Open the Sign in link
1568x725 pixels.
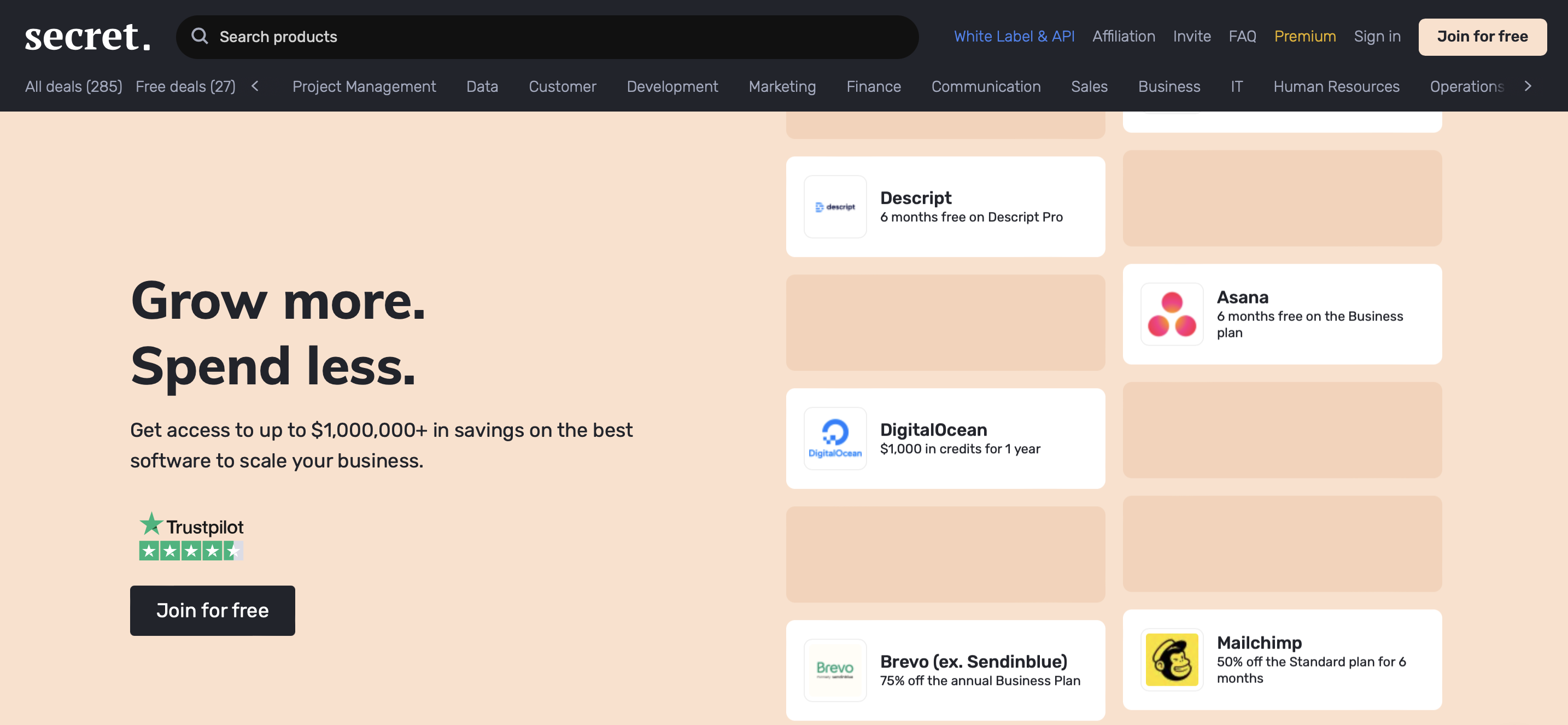[1376, 37]
